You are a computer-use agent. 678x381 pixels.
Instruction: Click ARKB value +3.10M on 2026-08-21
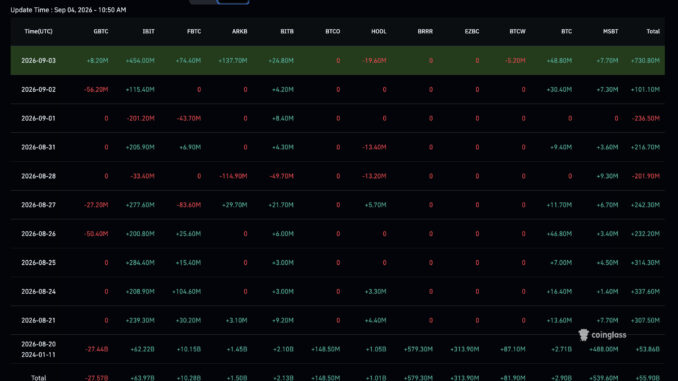click(x=237, y=320)
